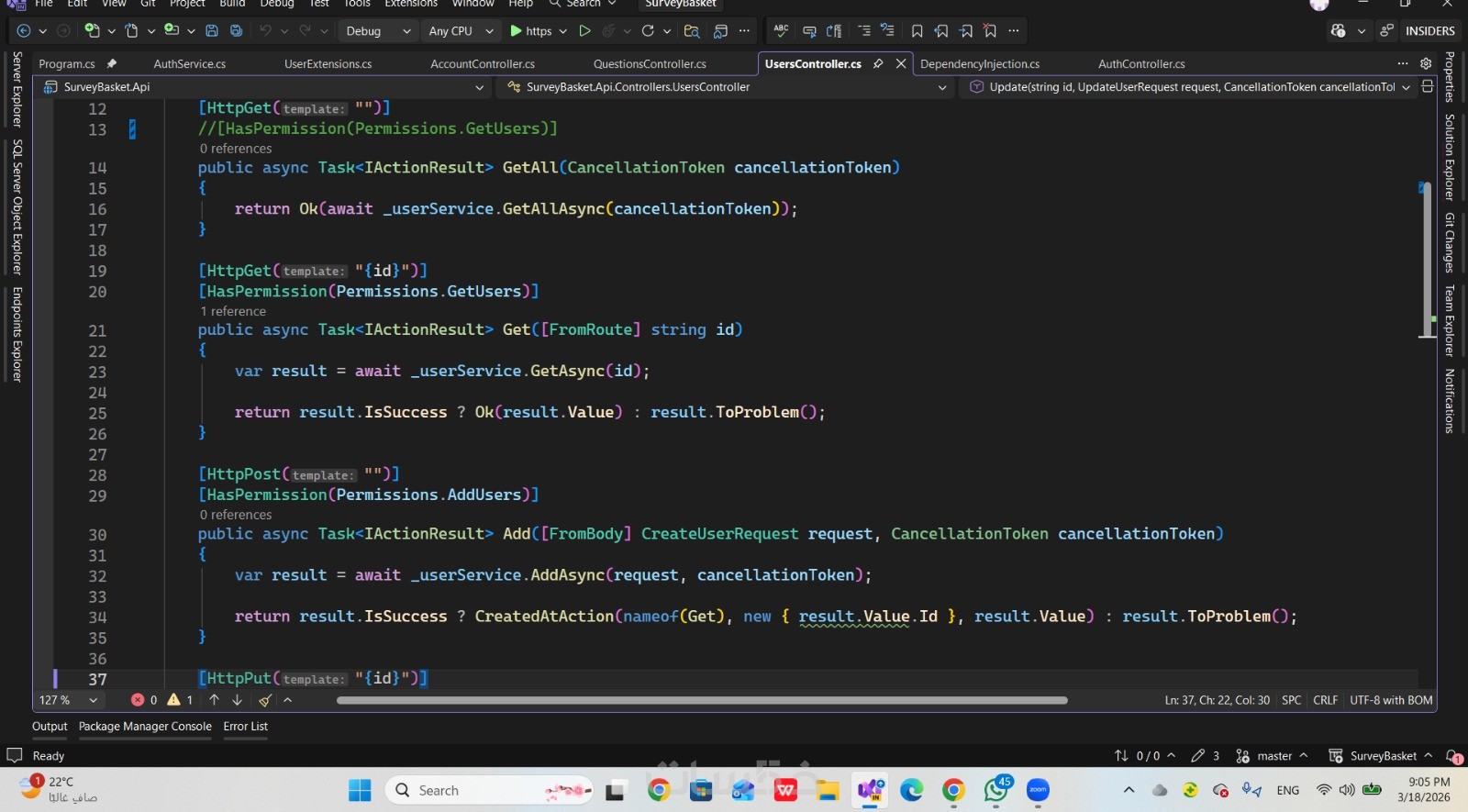Open the SurveyBasket.Api project dropdown
This screenshot has width=1468, height=812.
pos(264,87)
